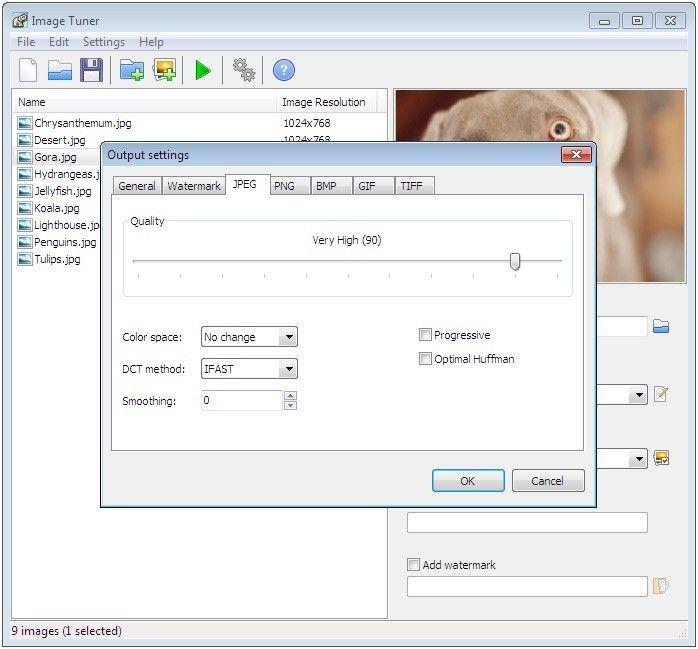Click the blue help question icon
The width and height of the screenshot is (698, 649).
[x=284, y=70]
